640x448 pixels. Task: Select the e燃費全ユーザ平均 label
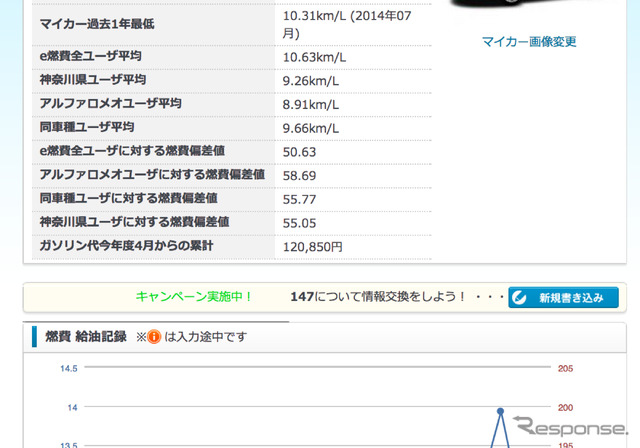tap(90, 56)
